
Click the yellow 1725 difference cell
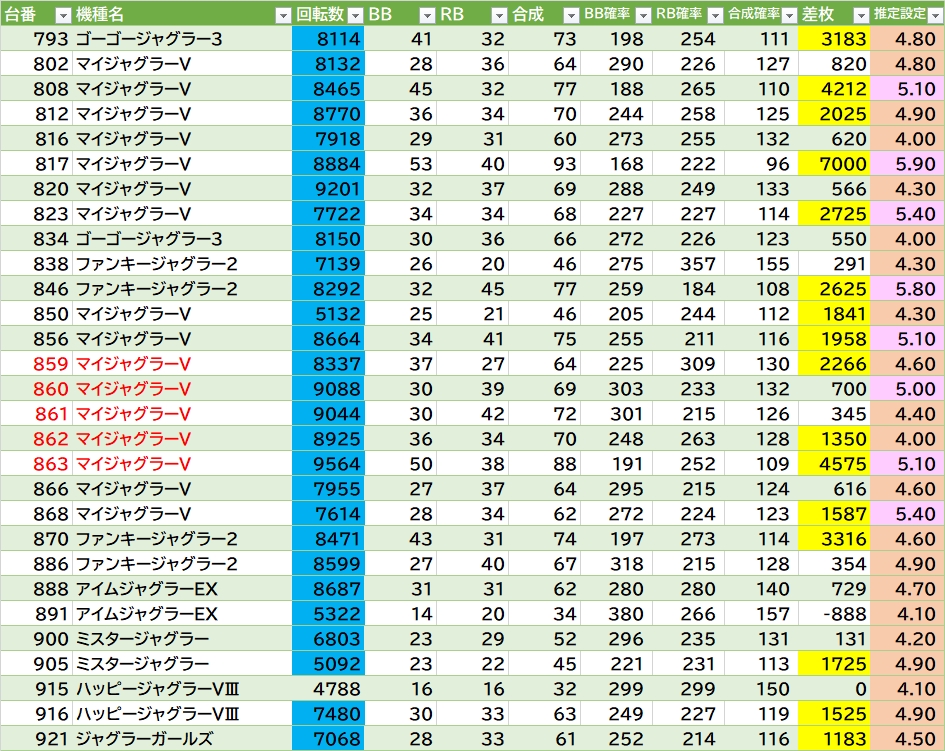(834, 664)
